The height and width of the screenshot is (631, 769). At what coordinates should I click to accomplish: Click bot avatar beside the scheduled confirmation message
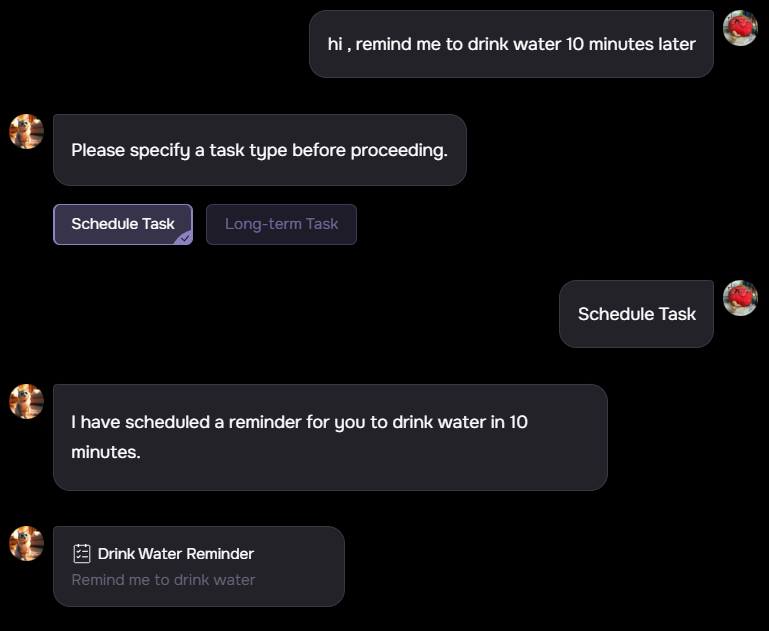tap(26, 401)
